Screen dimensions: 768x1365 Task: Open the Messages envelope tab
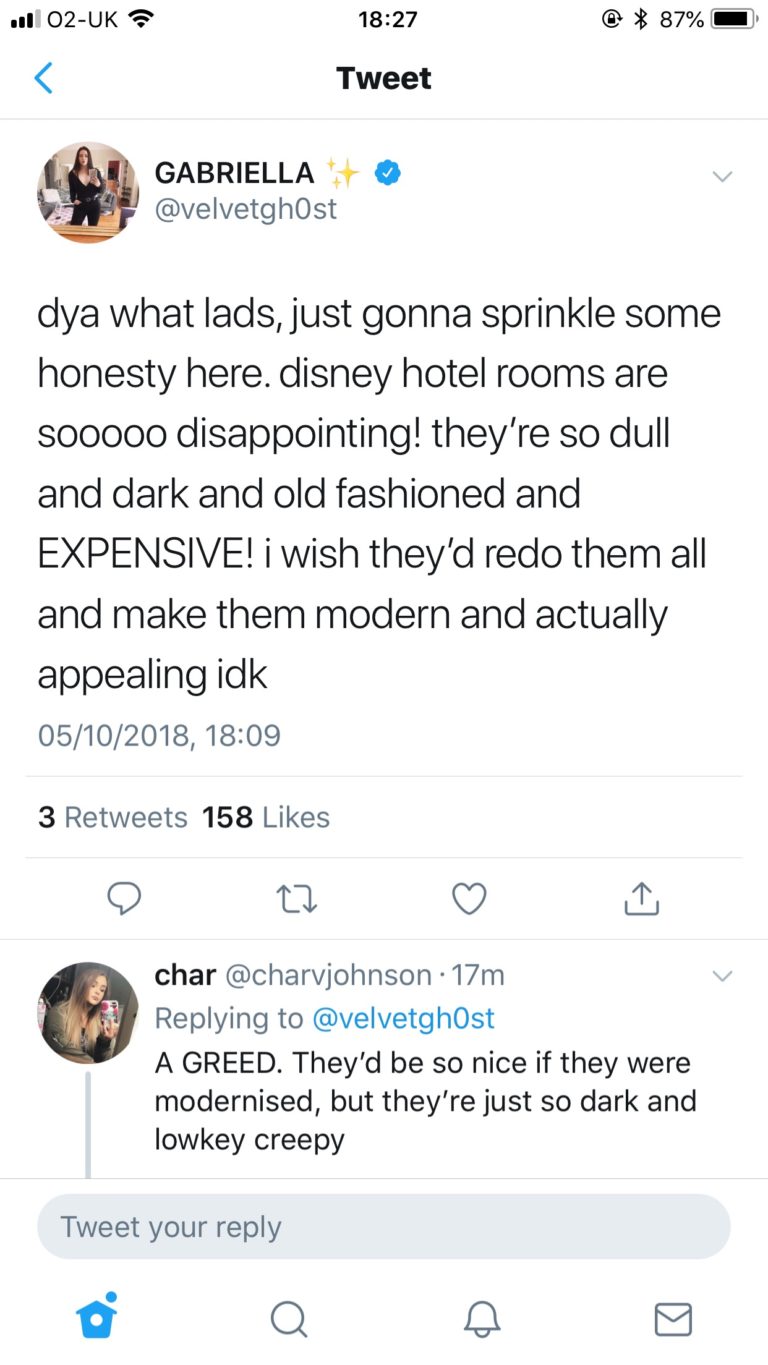[672, 1319]
